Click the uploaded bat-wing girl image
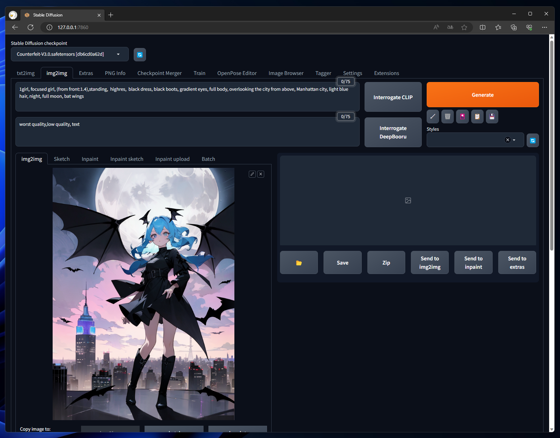The width and height of the screenshot is (560, 438). click(144, 294)
